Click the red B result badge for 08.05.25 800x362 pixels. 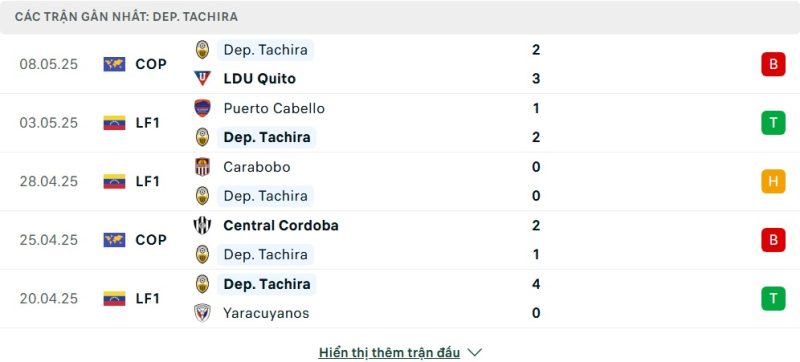pos(773,64)
